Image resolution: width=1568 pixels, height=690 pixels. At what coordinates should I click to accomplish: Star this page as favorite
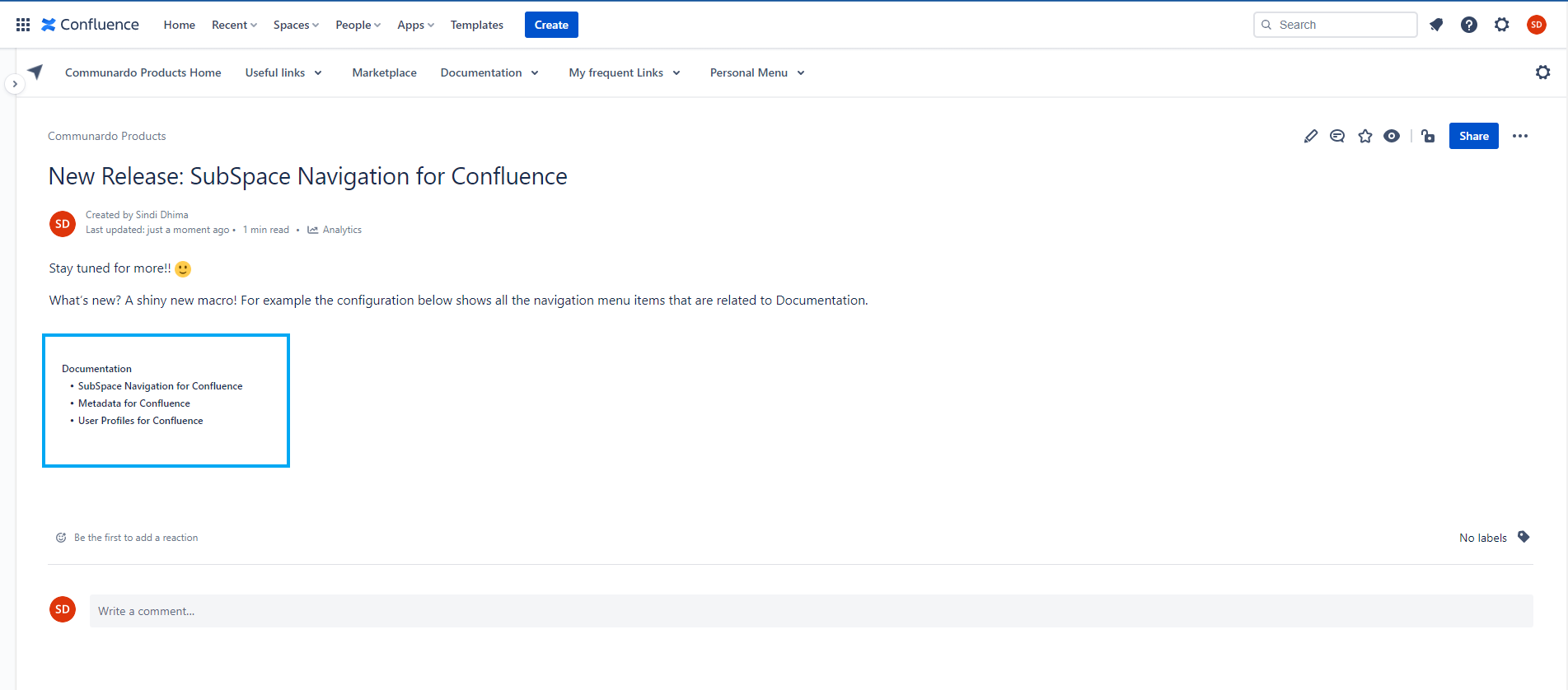(x=1365, y=136)
